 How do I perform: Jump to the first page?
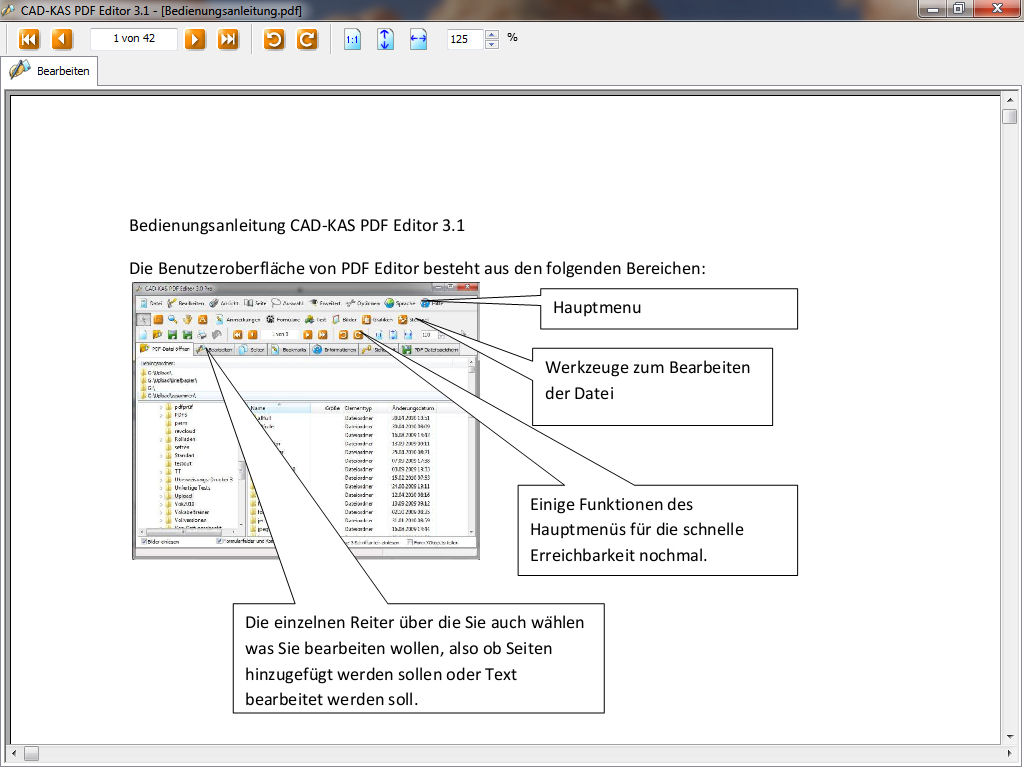click(29, 39)
